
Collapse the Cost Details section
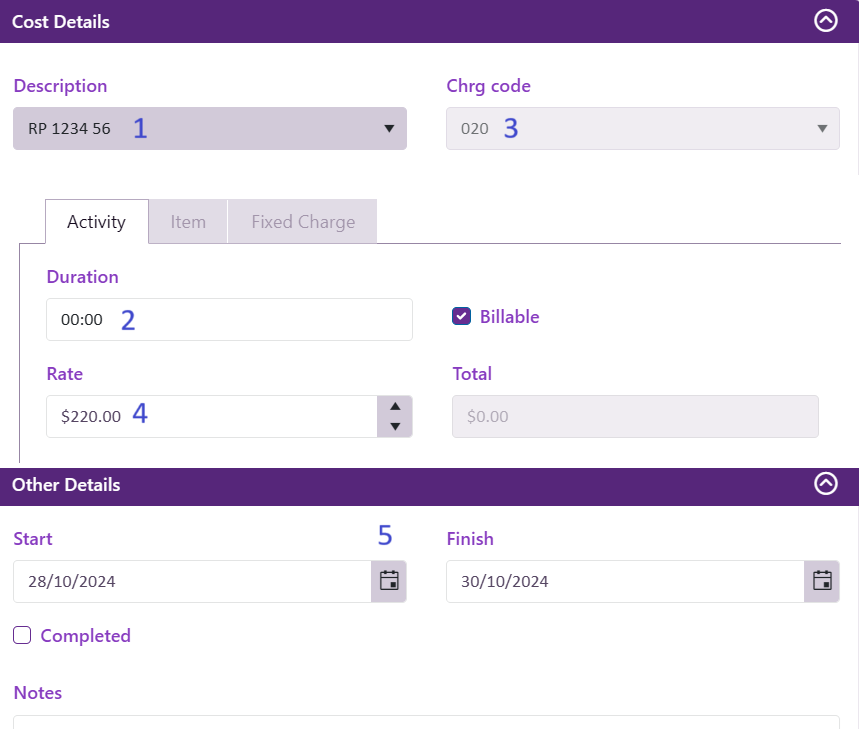825,21
